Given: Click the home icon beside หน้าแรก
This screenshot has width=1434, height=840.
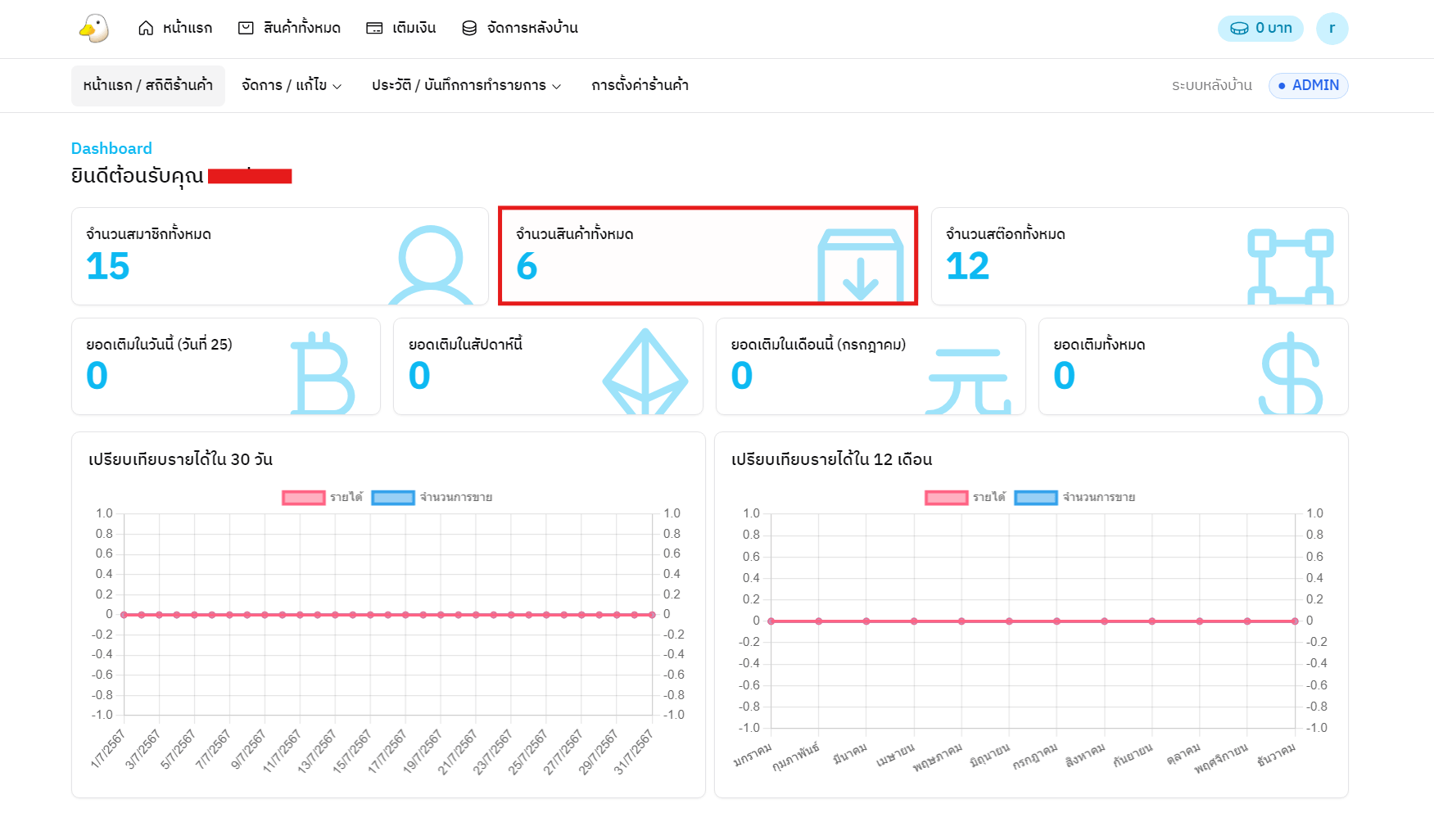Looking at the screenshot, I should coord(146,28).
